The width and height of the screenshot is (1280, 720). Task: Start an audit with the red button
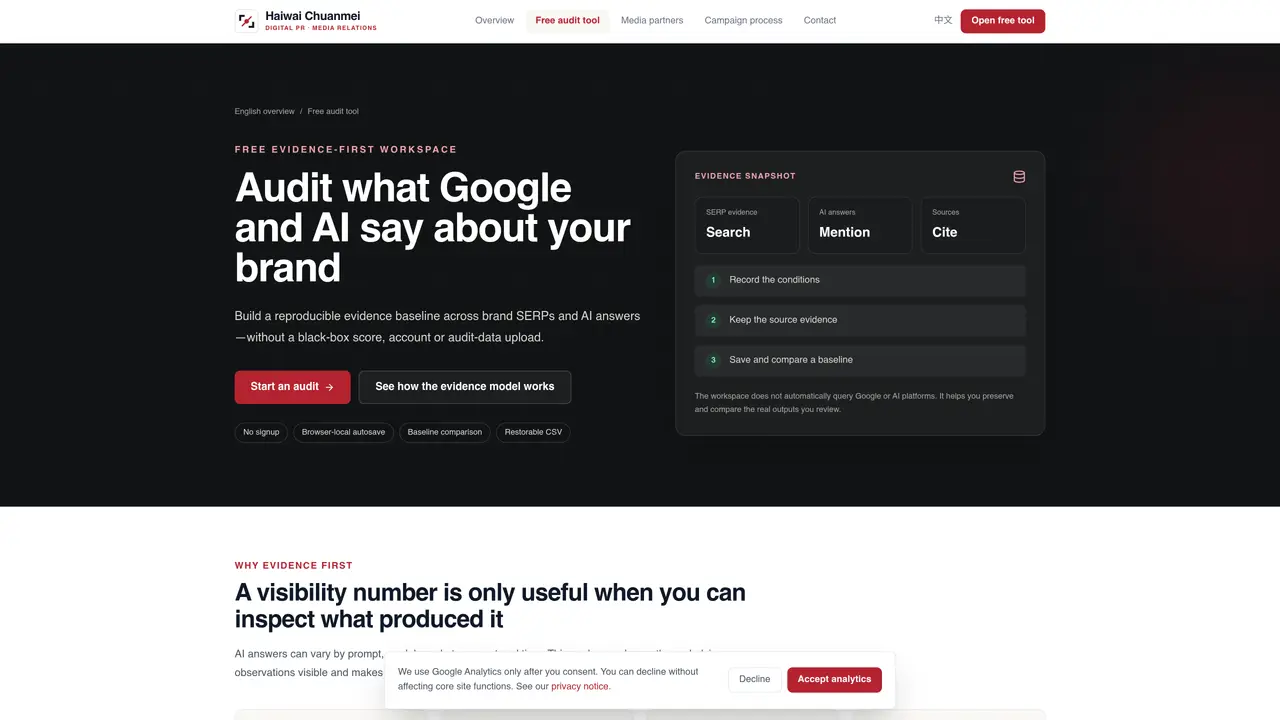pyautogui.click(x=292, y=387)
